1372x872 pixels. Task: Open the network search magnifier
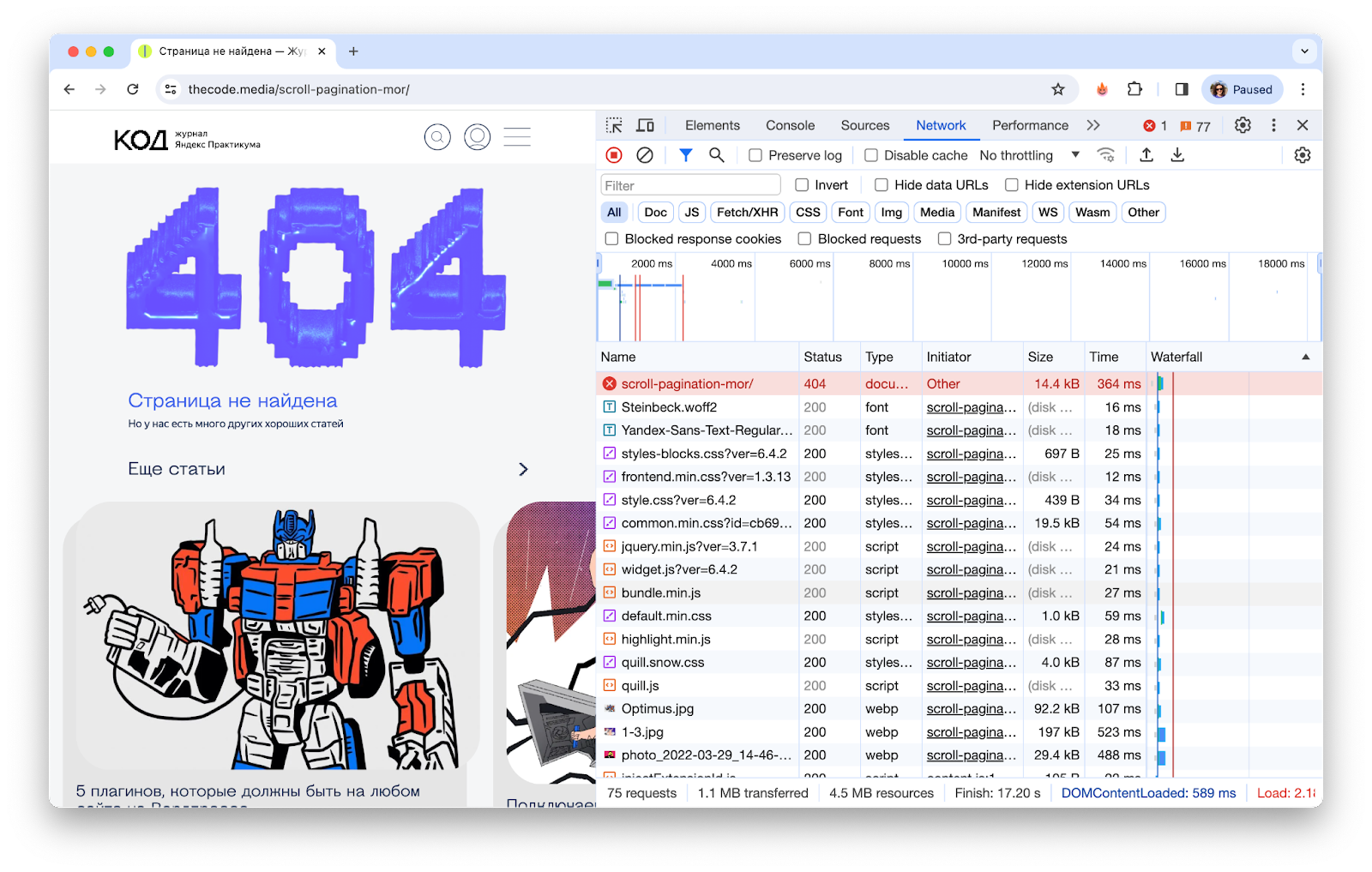point(717,155)
